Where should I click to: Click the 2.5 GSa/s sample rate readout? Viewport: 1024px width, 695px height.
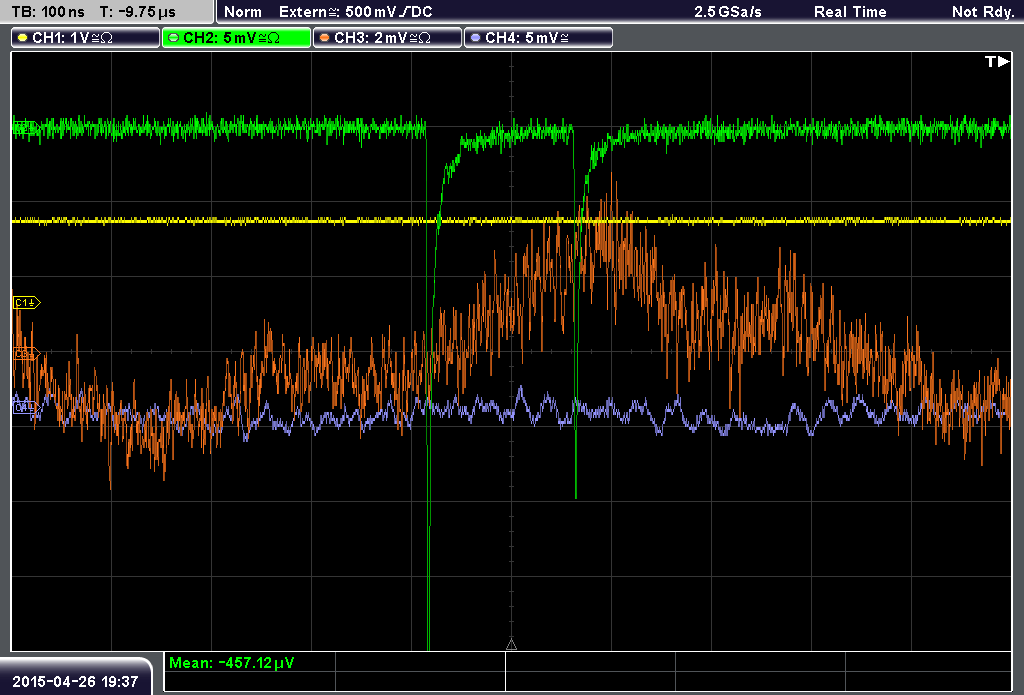coord(728,12)
